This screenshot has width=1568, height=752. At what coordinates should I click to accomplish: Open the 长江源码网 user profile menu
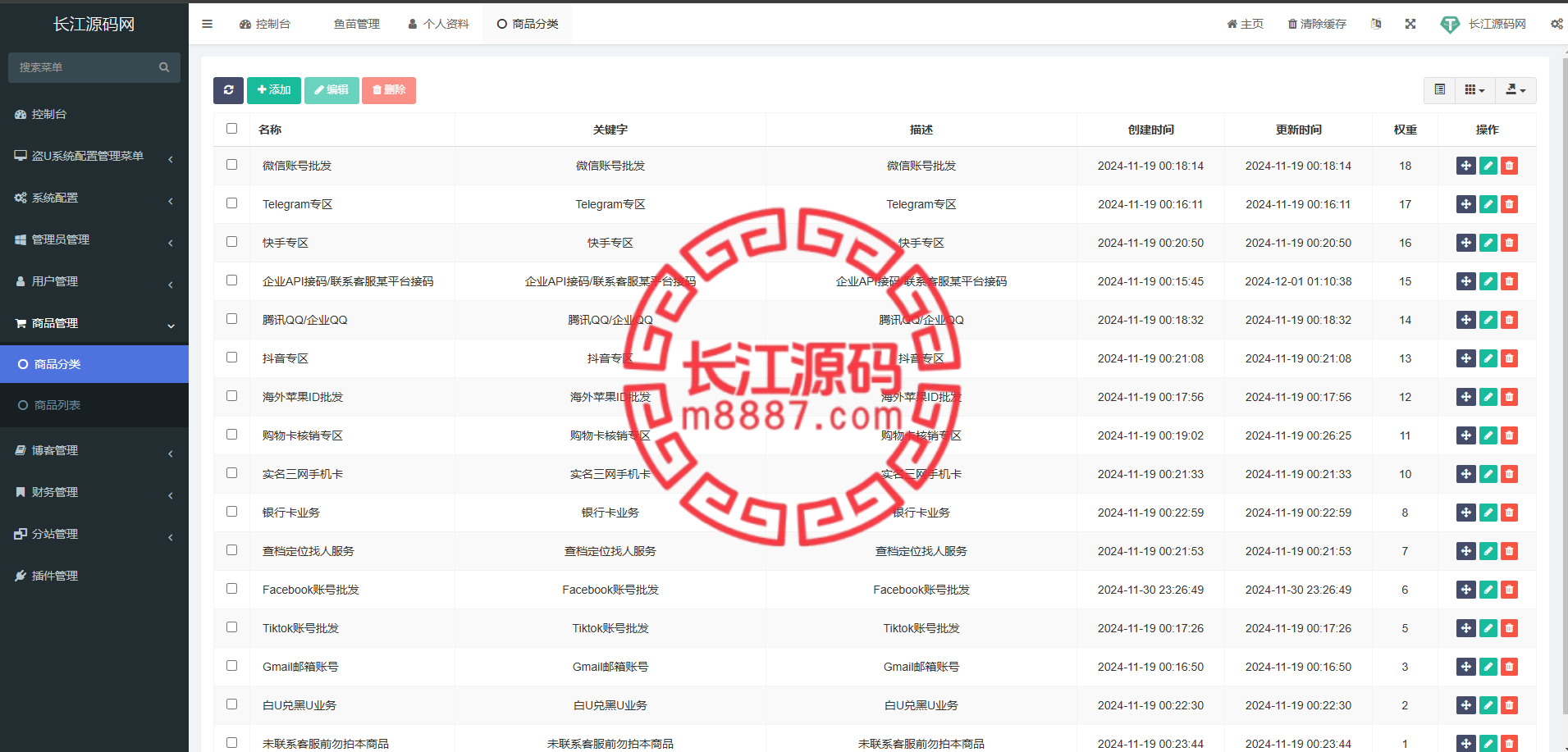click(1483, 24)
